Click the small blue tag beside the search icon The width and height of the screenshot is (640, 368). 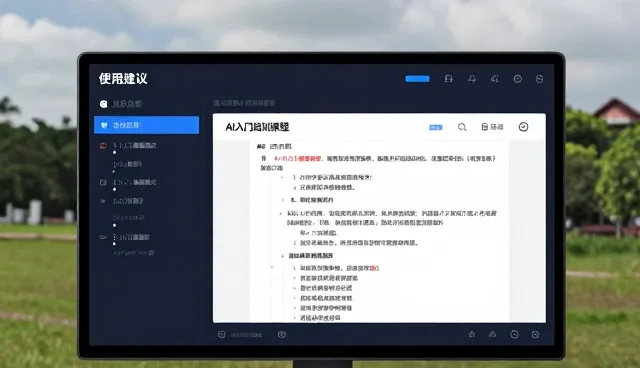tap(436, 128)
